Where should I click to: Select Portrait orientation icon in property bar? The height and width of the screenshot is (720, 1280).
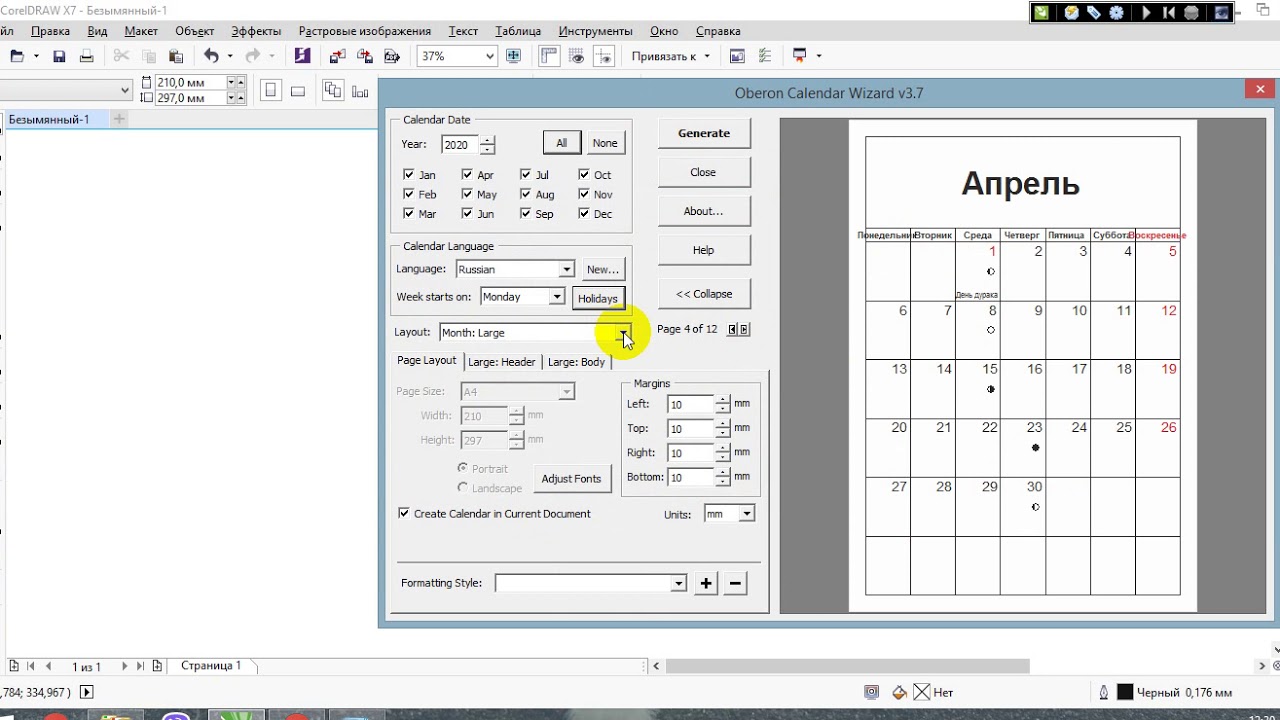click(270, 91)
